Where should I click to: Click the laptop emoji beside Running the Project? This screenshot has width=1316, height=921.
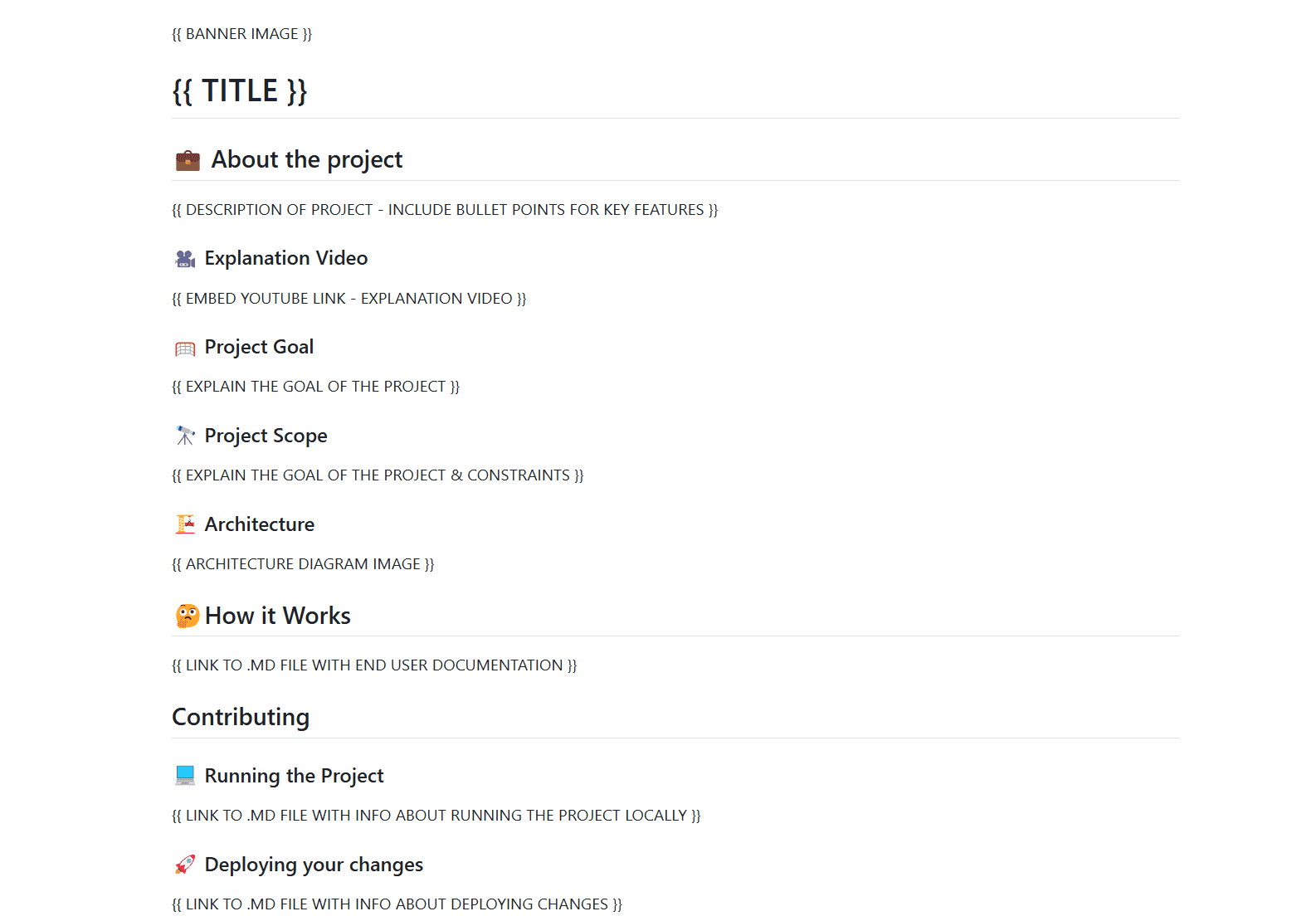[x=185, y=776]
